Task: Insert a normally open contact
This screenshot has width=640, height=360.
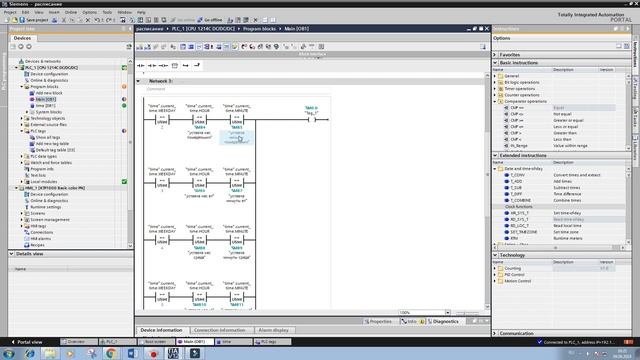Action: (141, 65)
